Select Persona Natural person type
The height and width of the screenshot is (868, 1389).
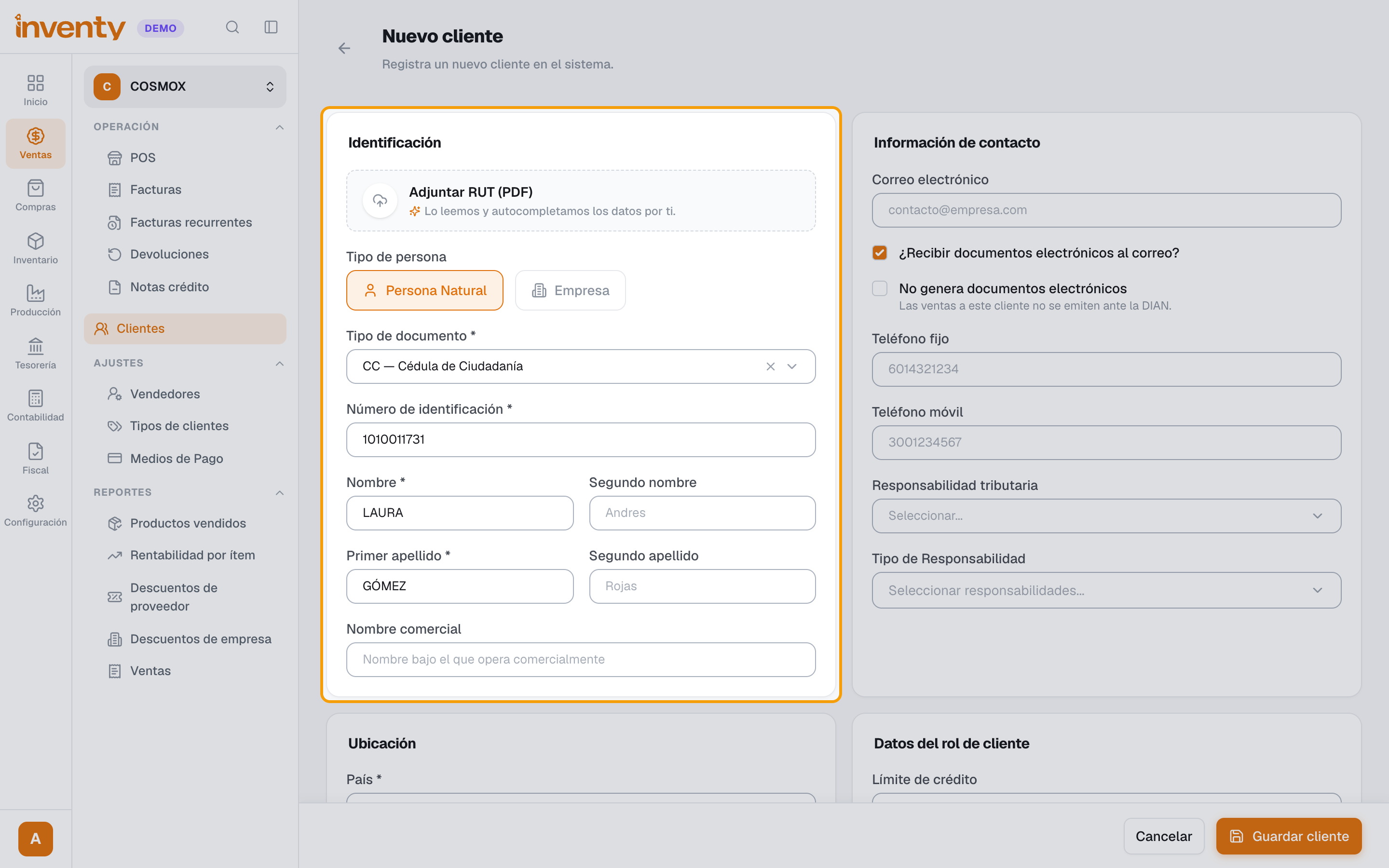tap(425, 290)
